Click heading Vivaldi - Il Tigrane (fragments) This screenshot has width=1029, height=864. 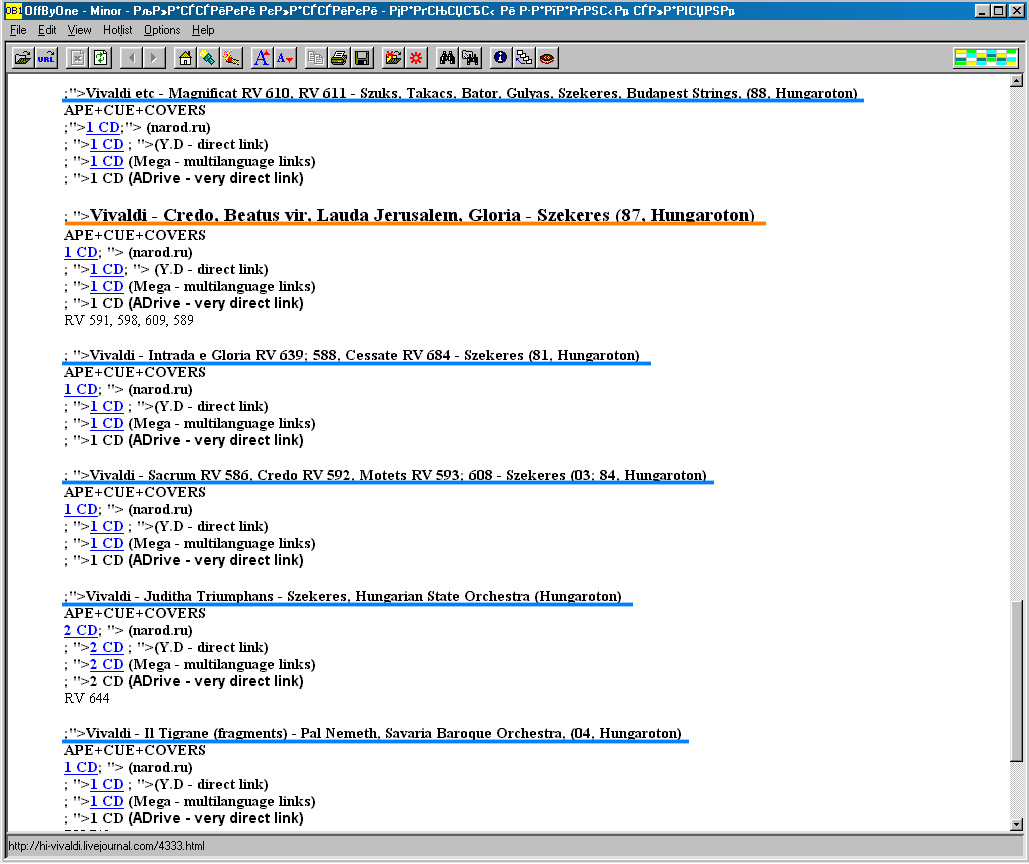384,733
